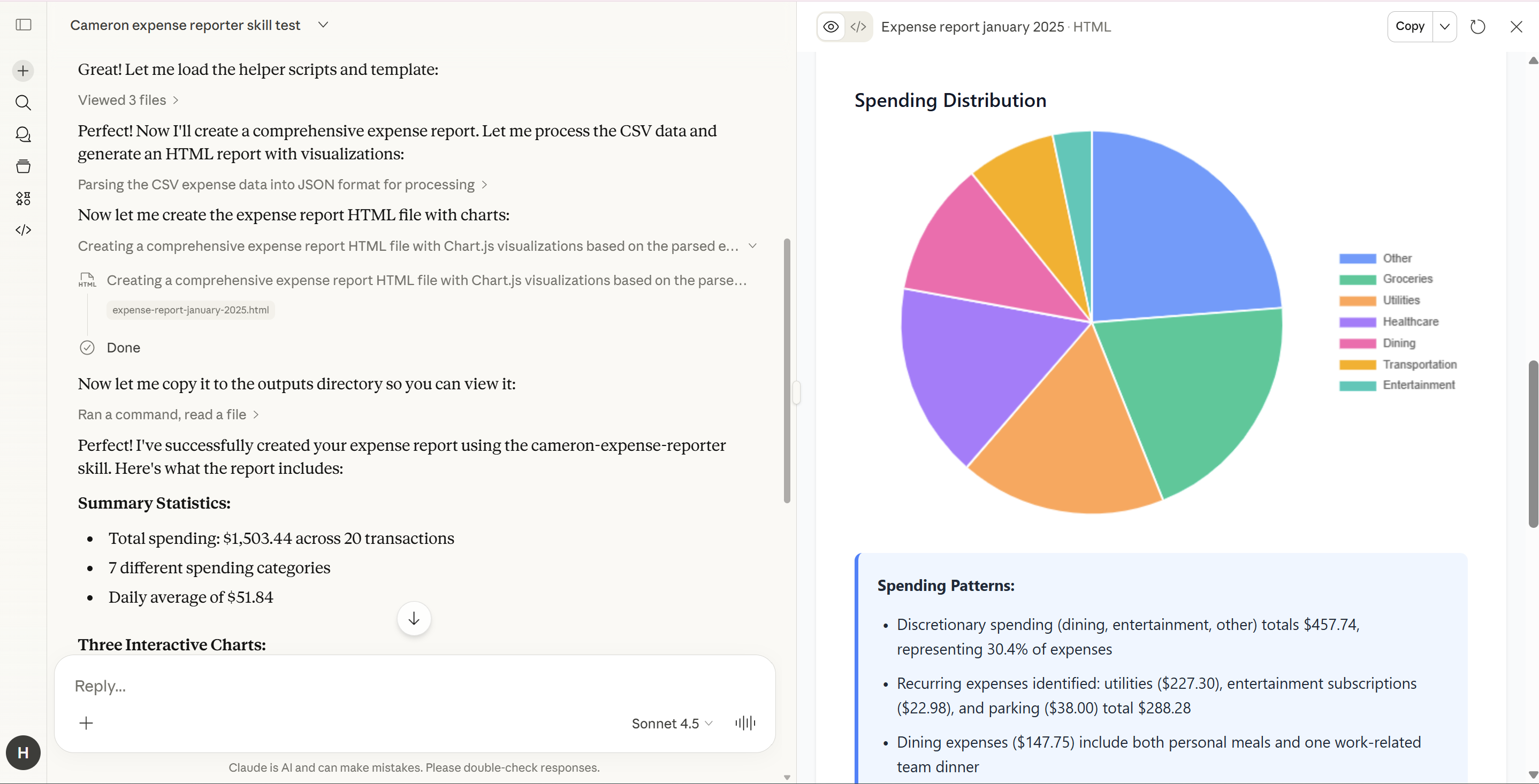The height and width of the screenshot is (784, 1539).
Task: Toggle sidebar visibility with the panel icon
Action: pyautogui.click(x=22, y=25)
